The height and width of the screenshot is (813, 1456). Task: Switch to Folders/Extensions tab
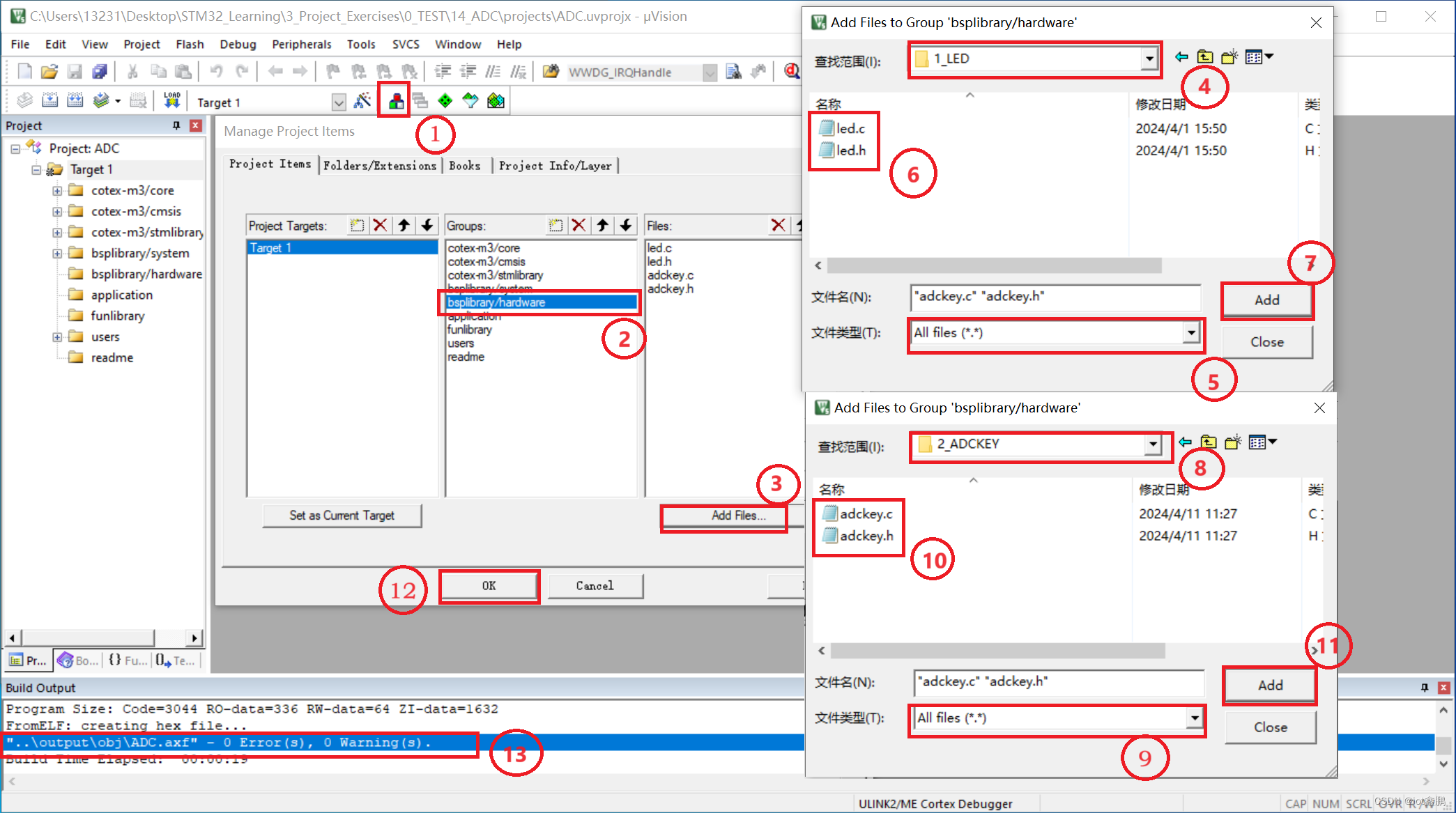[x=380, y=165]
